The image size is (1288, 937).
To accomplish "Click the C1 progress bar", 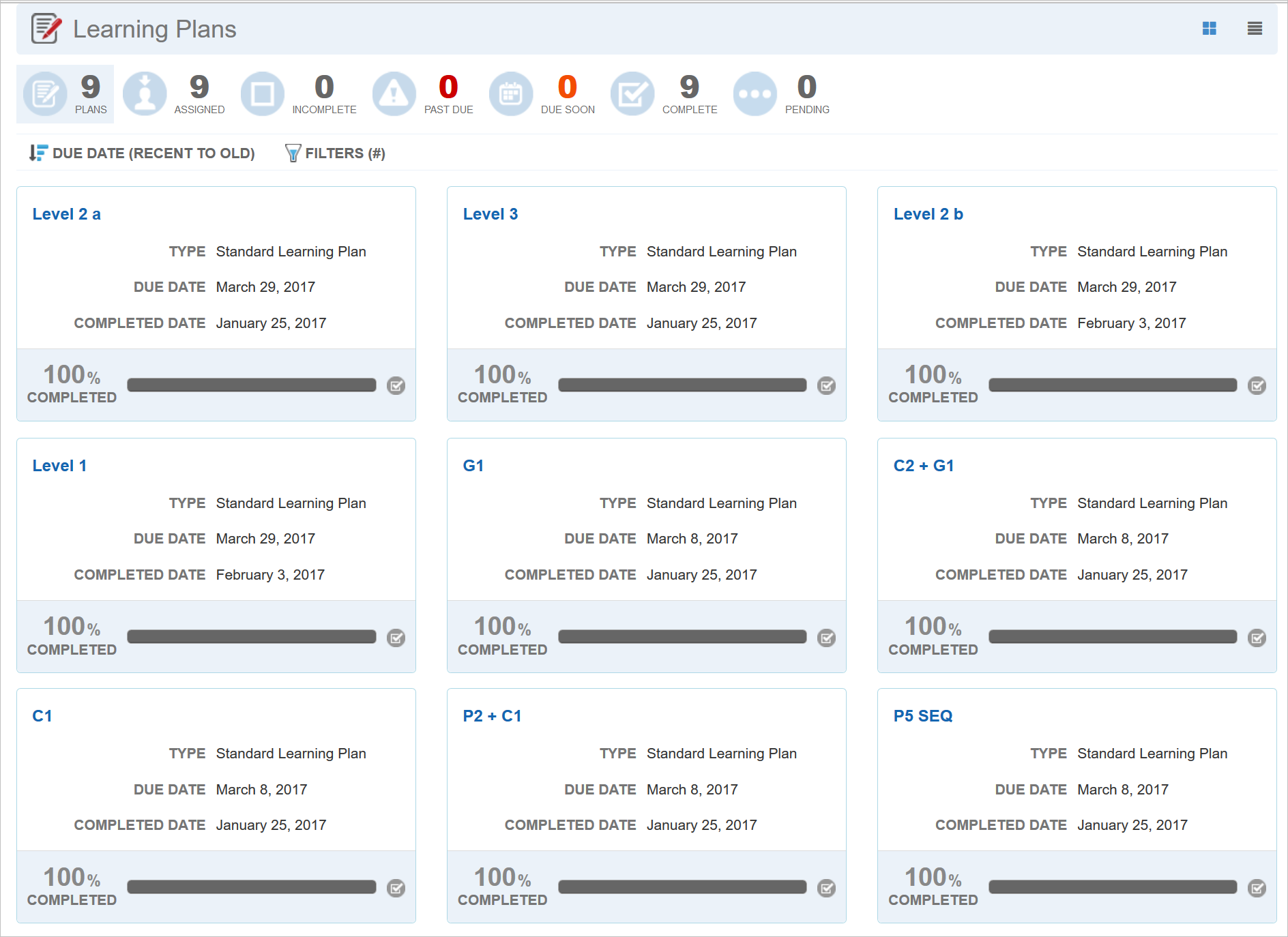I will [252, 887].
